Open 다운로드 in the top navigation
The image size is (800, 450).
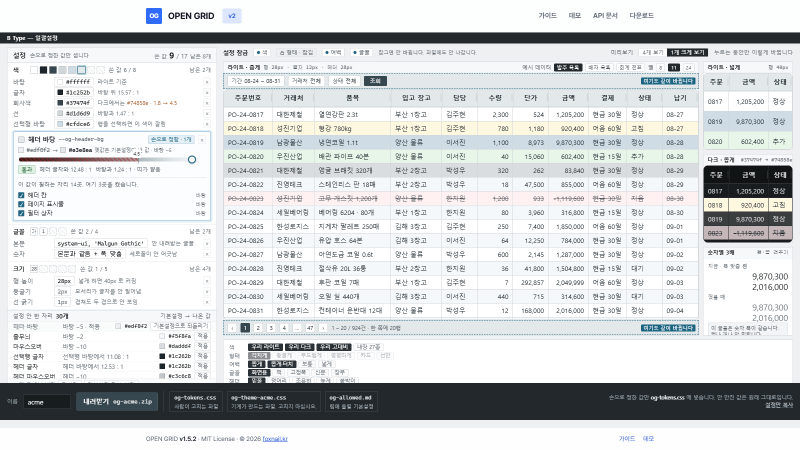tap(641, 16)
